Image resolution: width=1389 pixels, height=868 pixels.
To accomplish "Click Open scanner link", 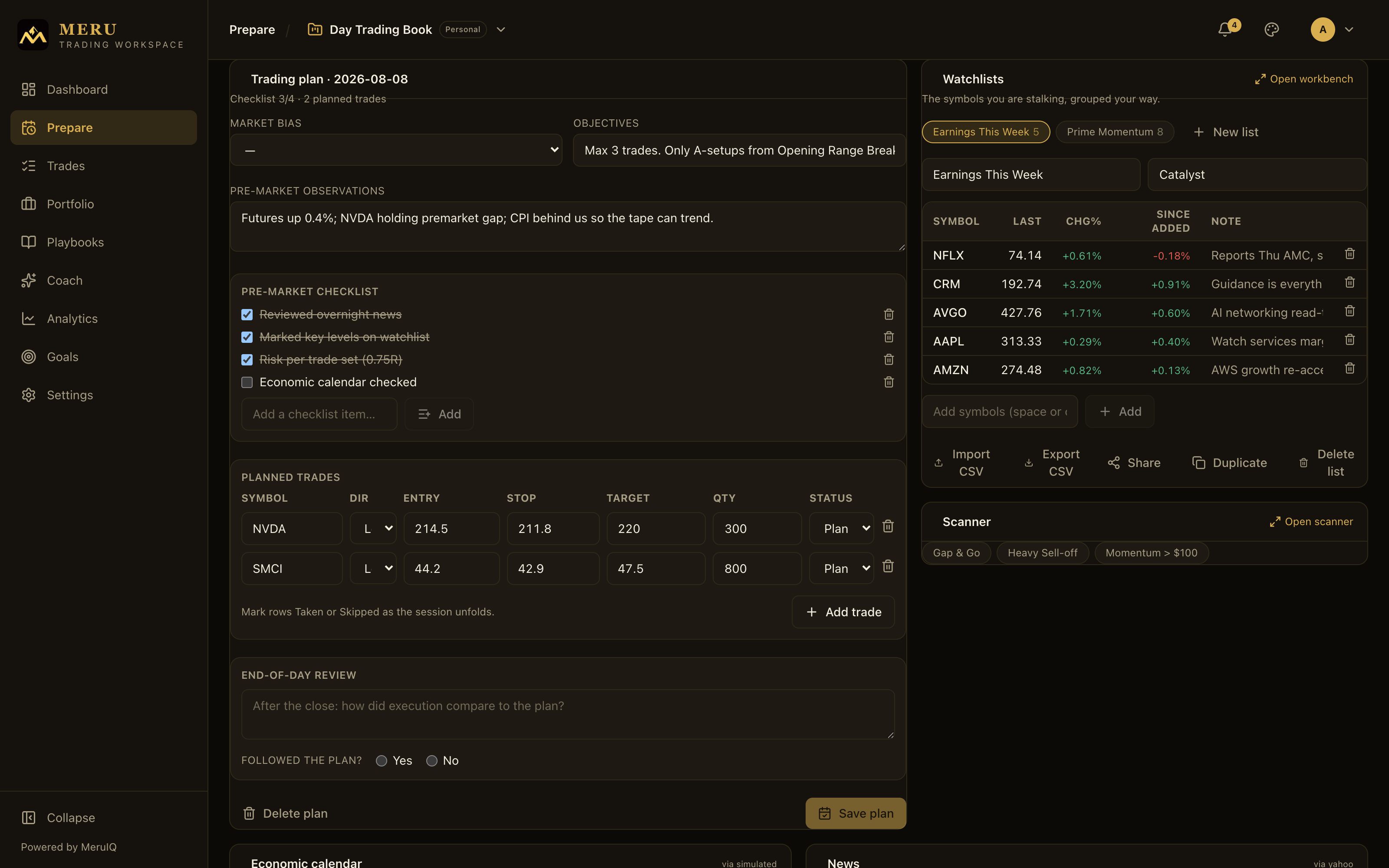I will 1311,521.
